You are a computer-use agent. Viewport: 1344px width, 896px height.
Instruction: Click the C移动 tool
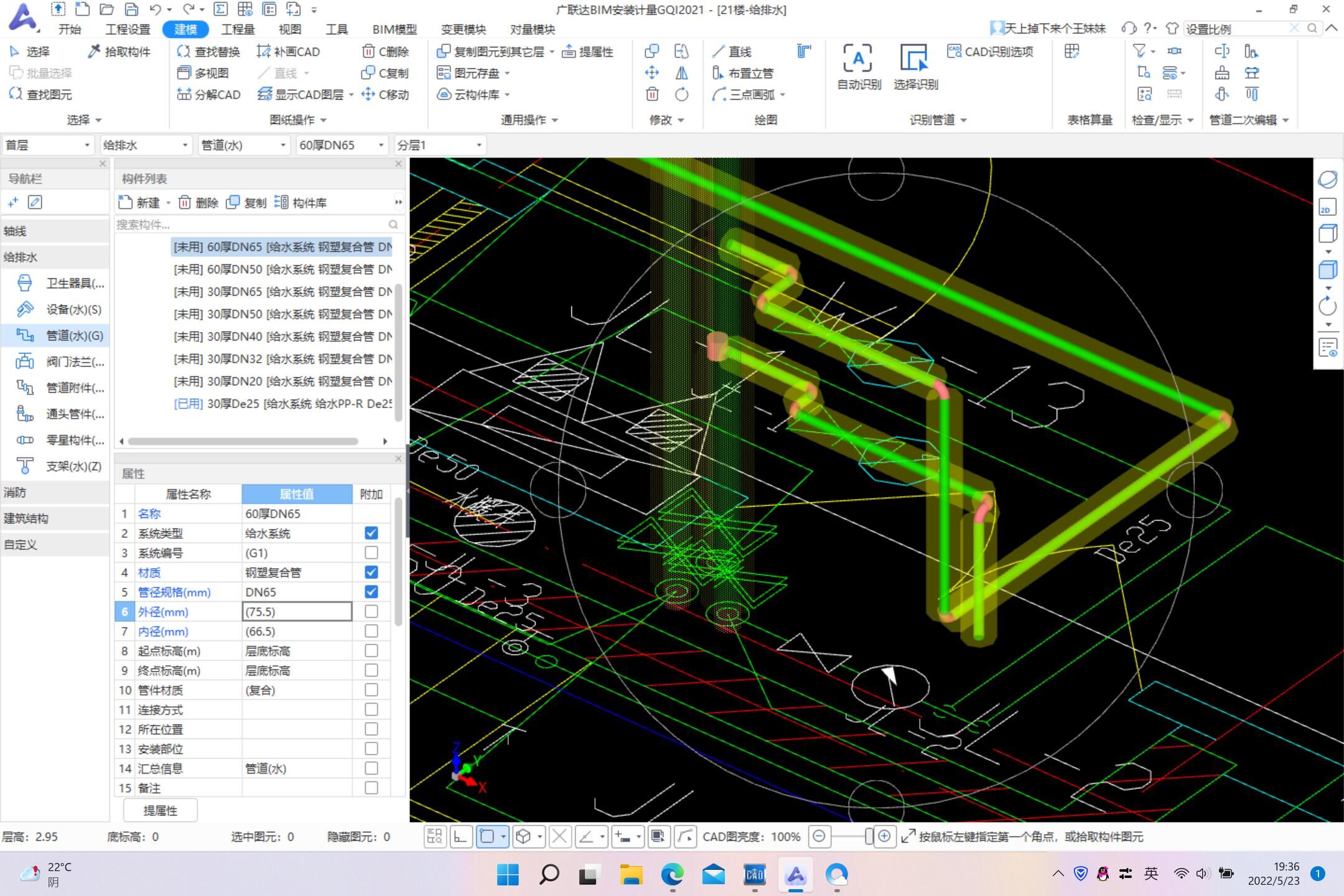coord(385,95)
